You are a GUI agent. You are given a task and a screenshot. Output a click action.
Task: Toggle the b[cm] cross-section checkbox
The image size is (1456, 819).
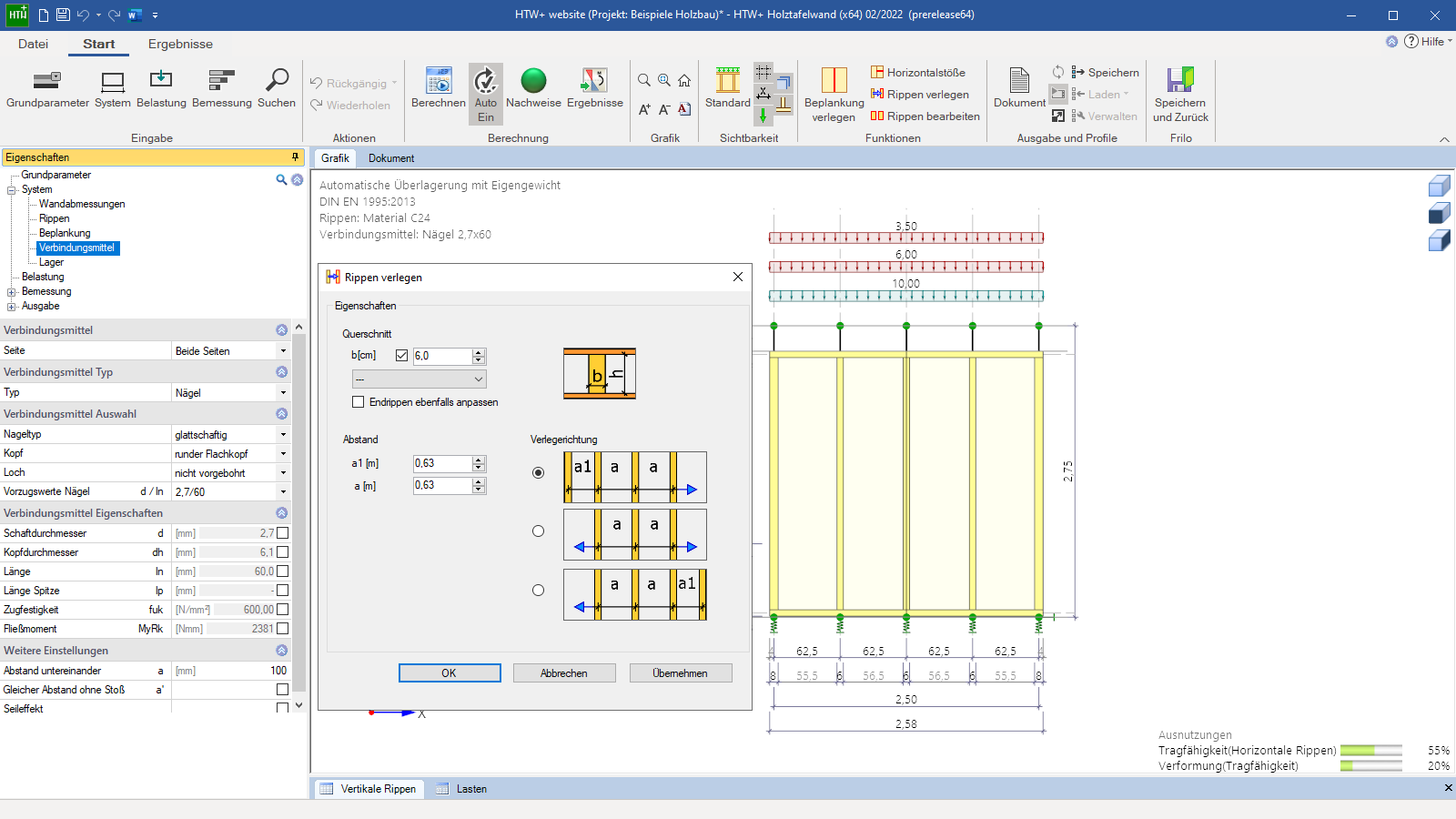(x=401, y=356)
